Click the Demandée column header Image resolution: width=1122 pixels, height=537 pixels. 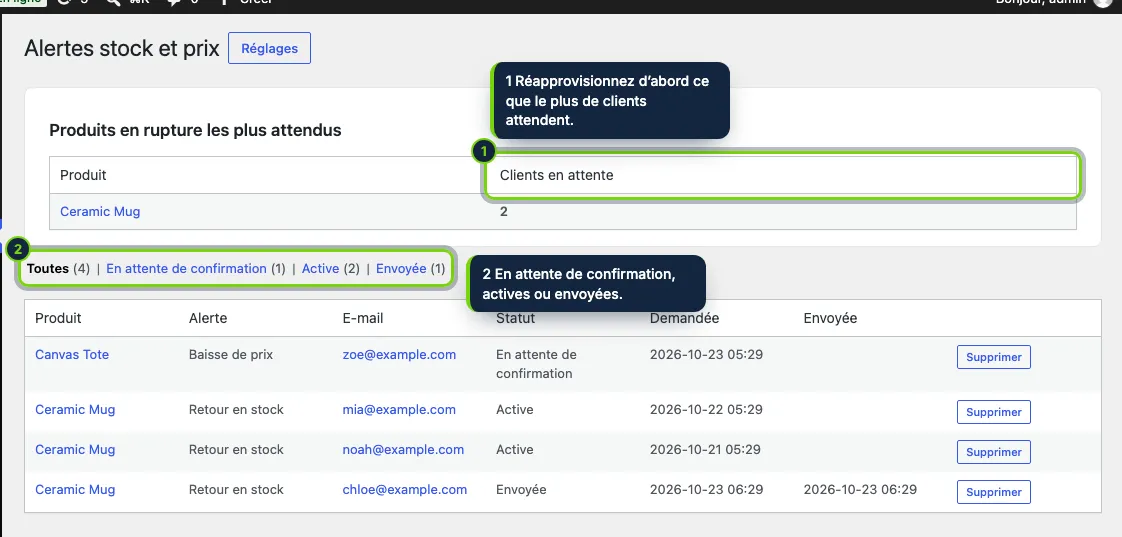coord(684,318)
